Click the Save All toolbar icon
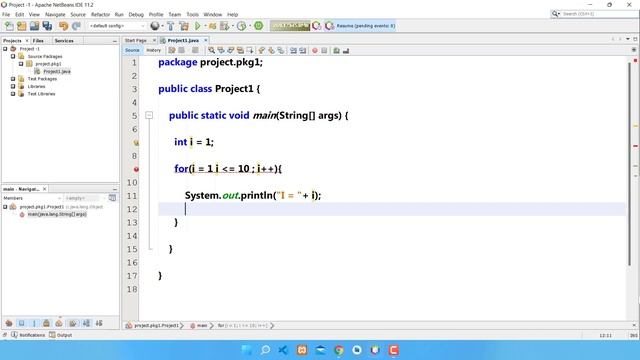The image size is (640, 360). [47, 26]
